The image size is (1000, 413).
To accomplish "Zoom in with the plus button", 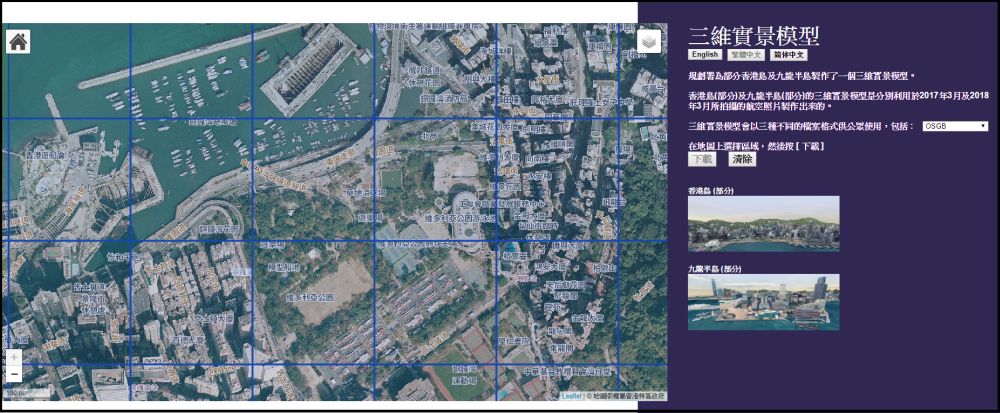I will pyautogui.click(x=14, y=357).
